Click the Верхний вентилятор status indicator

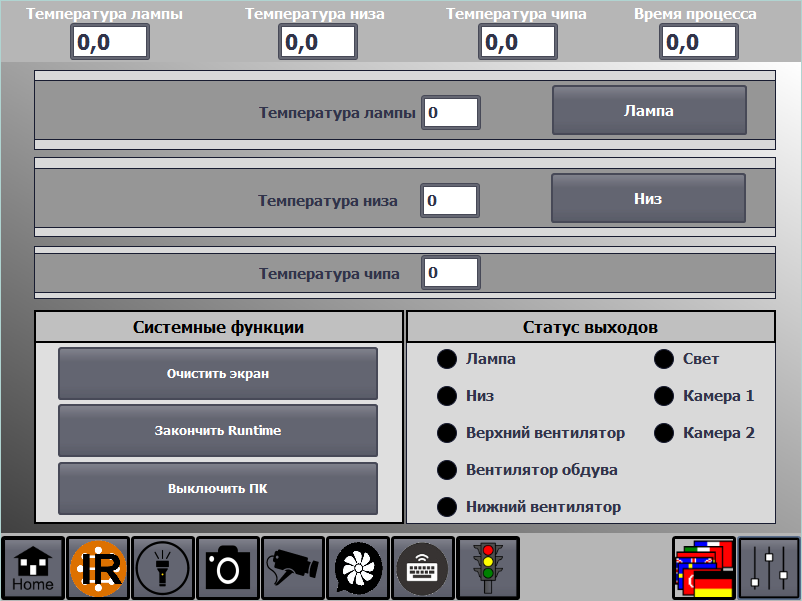pyautogui.click(x=447, y=433)
